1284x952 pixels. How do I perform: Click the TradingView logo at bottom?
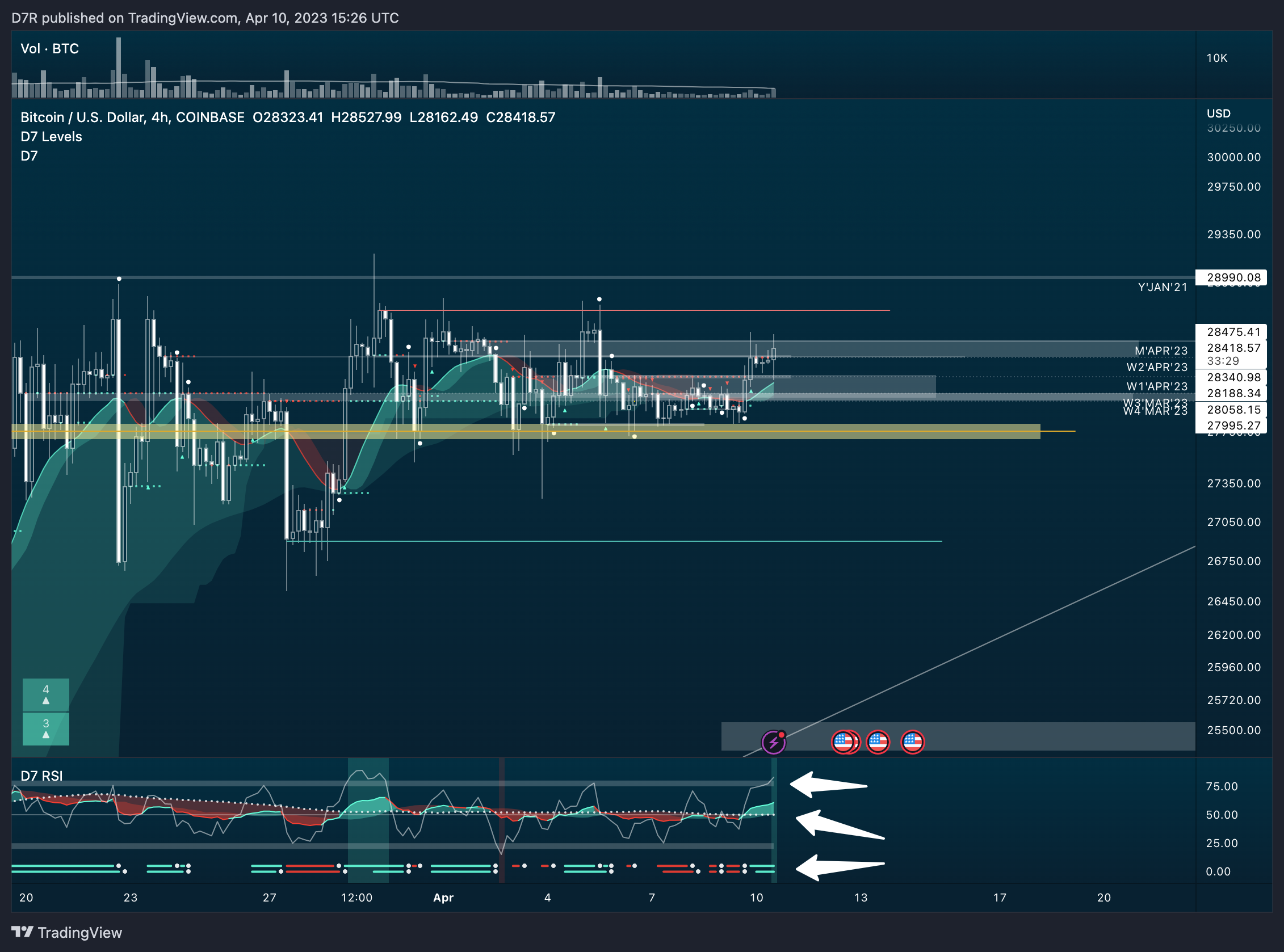[x=67, y=932]
